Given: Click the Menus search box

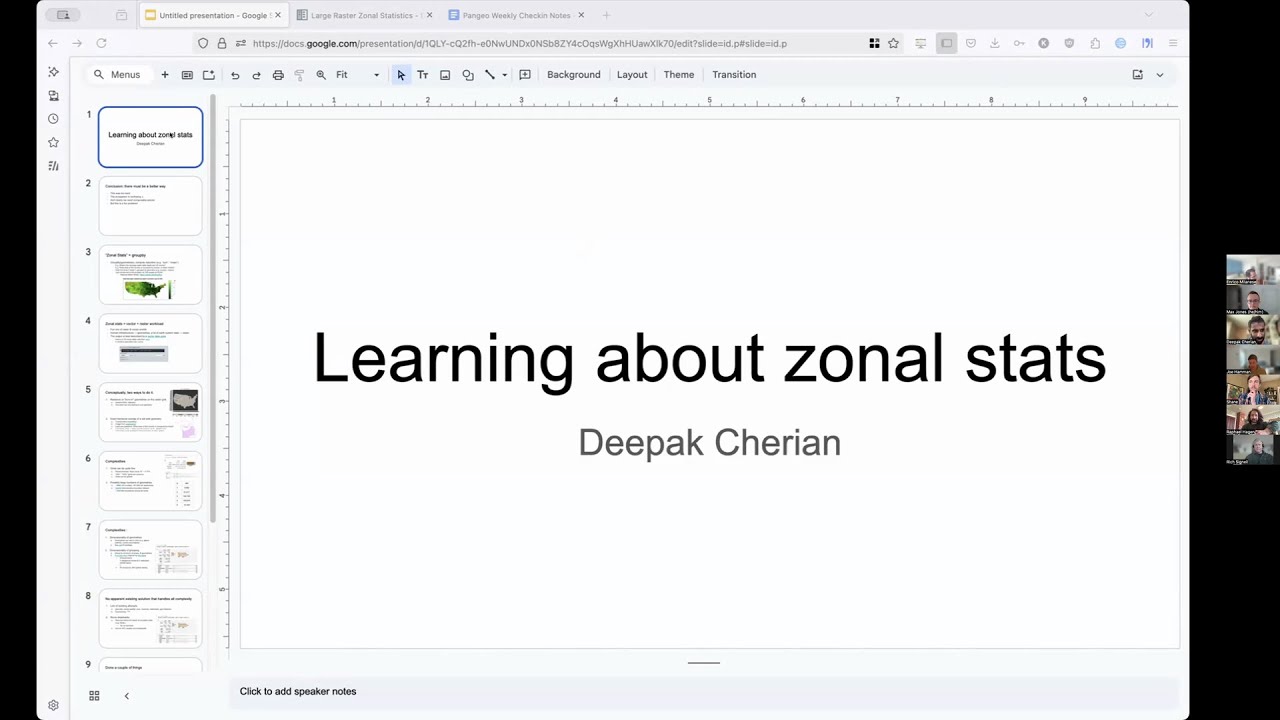Looking at the screenshot, I should point(119,75).
